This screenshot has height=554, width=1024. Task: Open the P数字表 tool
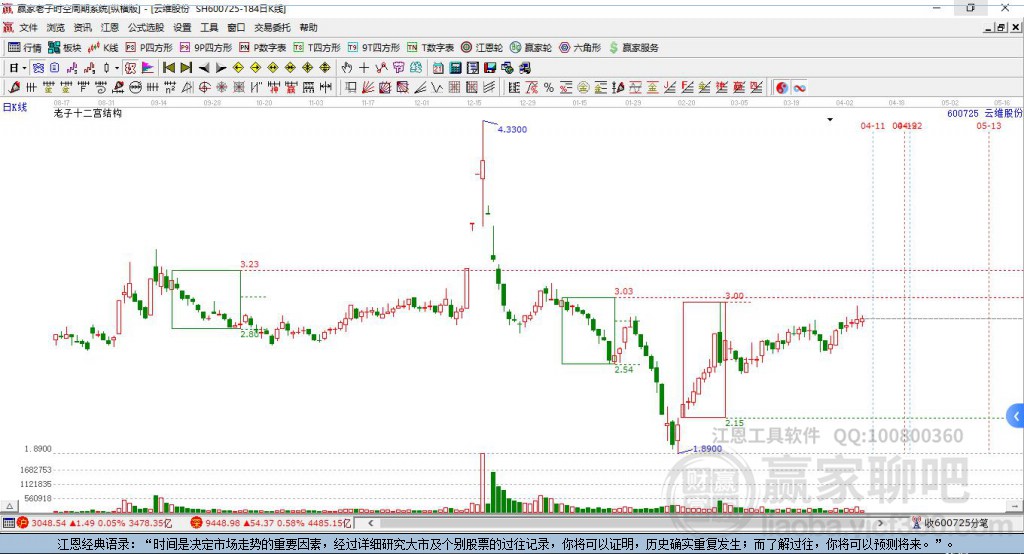[263, 48]
